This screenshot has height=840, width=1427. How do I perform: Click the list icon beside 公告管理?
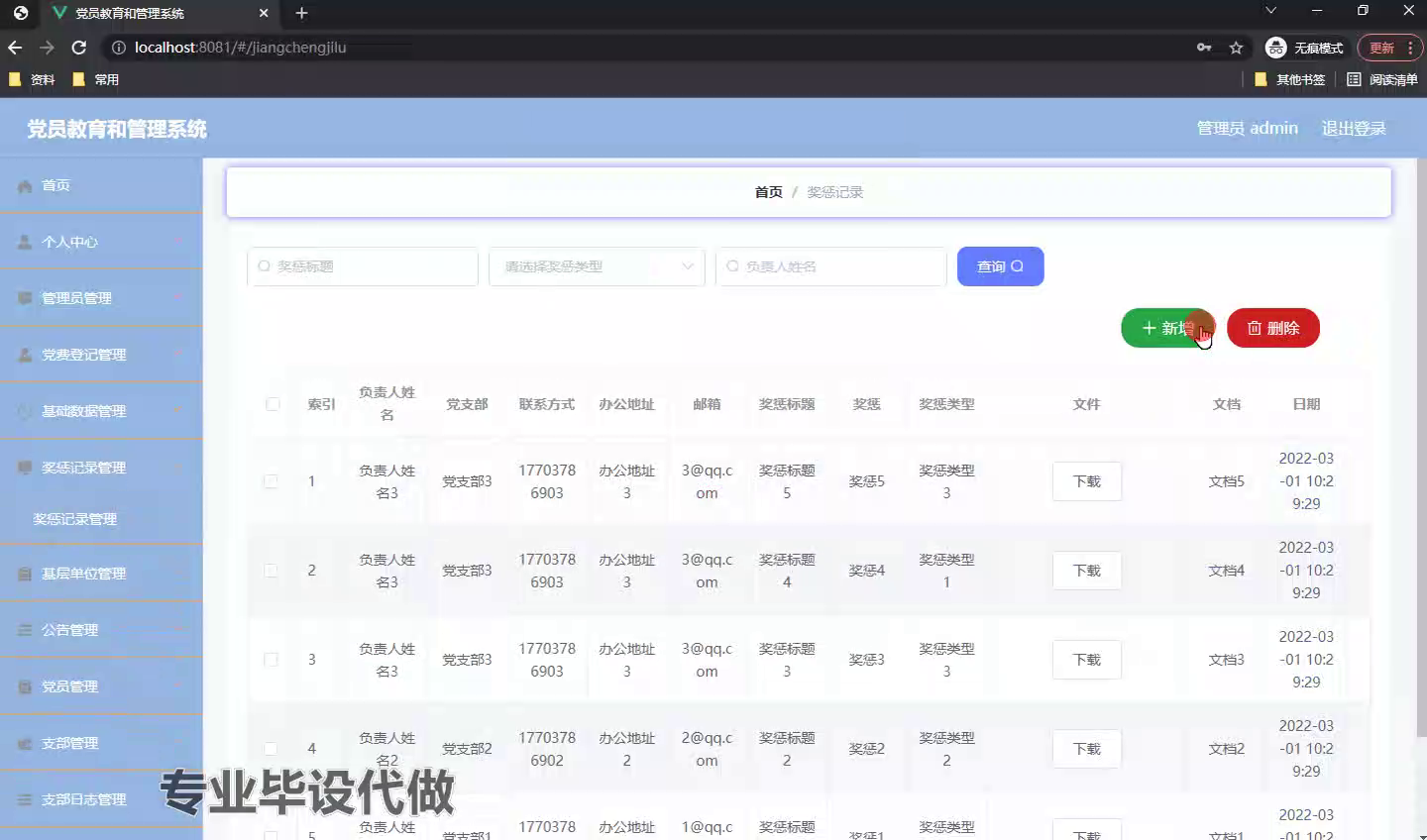point(25,630)
